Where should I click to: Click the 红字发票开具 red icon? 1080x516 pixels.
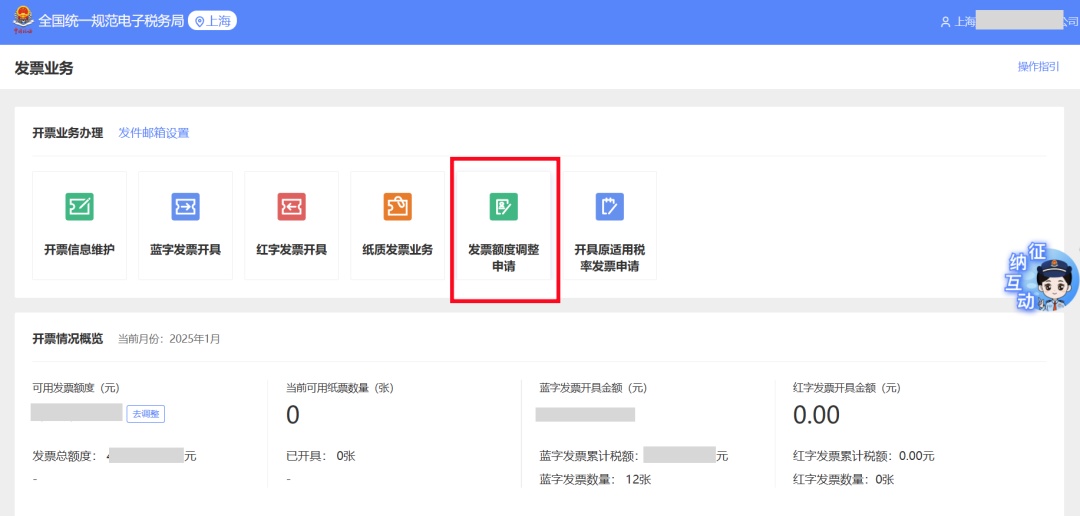pyautogui.click(x=291, y=207)
